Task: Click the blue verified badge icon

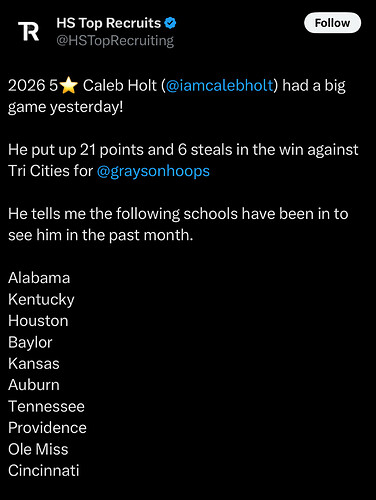Action: 170,23
